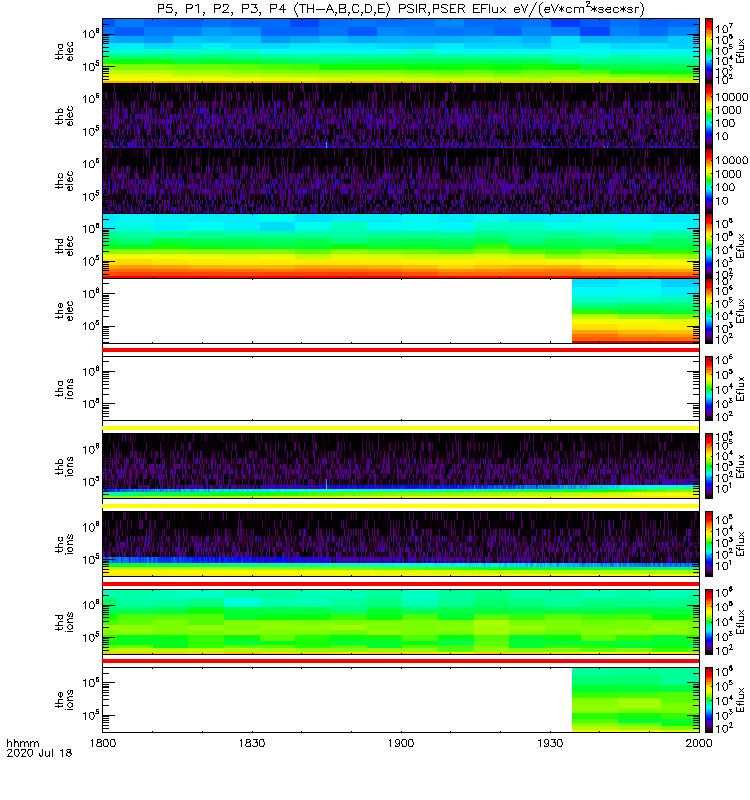The height and width of the screenshot is (800, 750).
Task: Select the 'thc ions' panel label
Action: (65, 544)
